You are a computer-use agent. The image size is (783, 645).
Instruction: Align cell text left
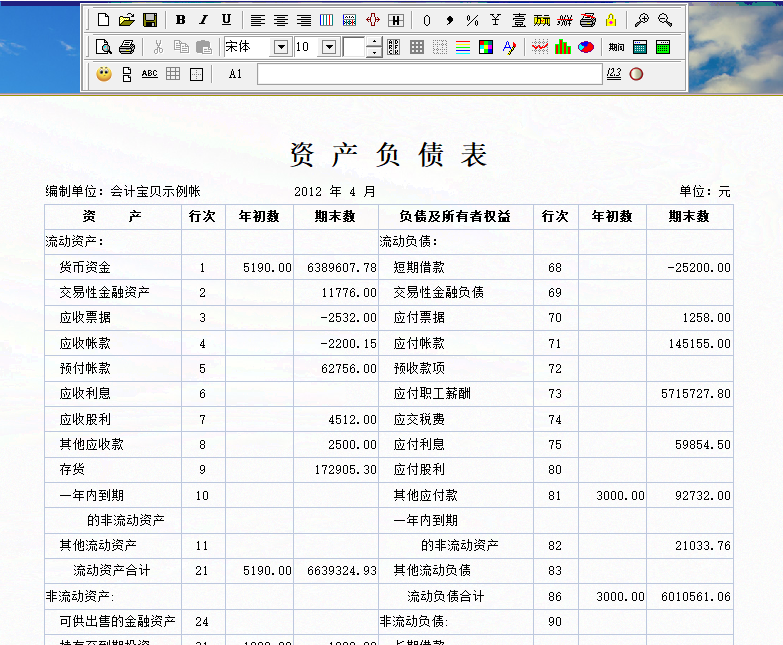click(x=258, y=20)
